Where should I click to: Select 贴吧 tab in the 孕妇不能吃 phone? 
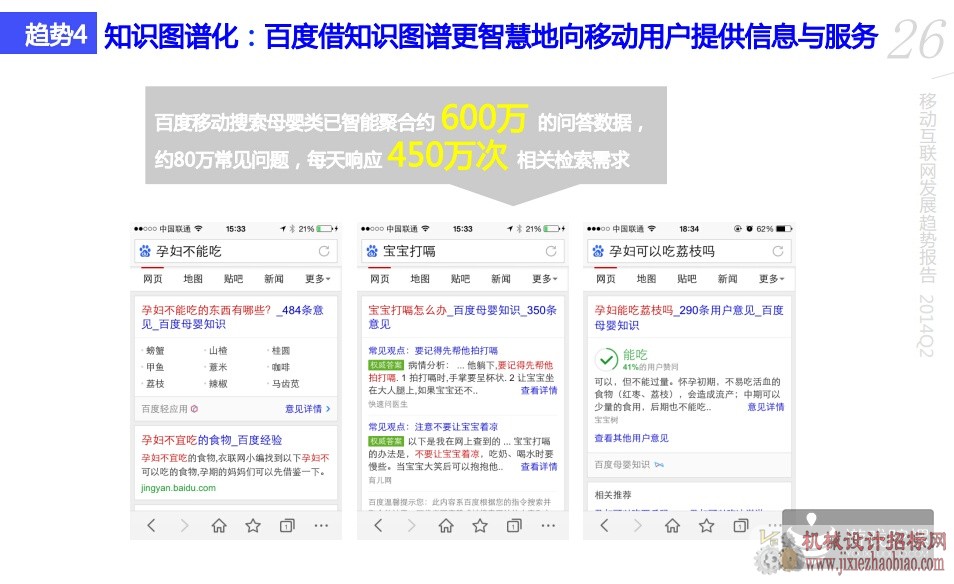click(233, 279)
